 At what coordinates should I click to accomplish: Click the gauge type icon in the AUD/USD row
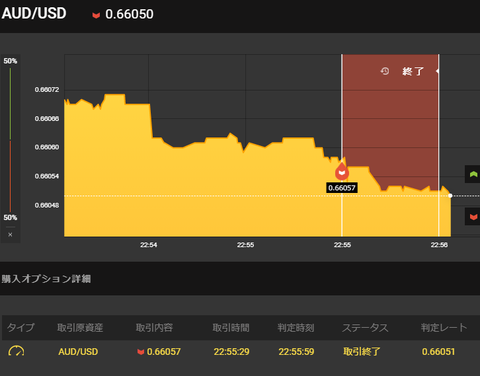click(16, 351)
